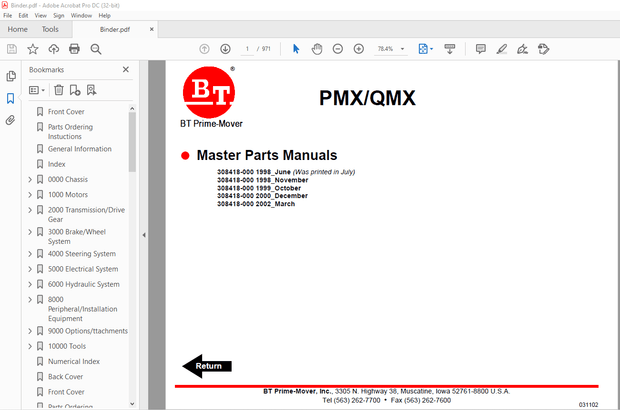Click the Zoom Out minus icon
Image resolution: width=620 pixels, height=410 pixels.
point(338,49)
